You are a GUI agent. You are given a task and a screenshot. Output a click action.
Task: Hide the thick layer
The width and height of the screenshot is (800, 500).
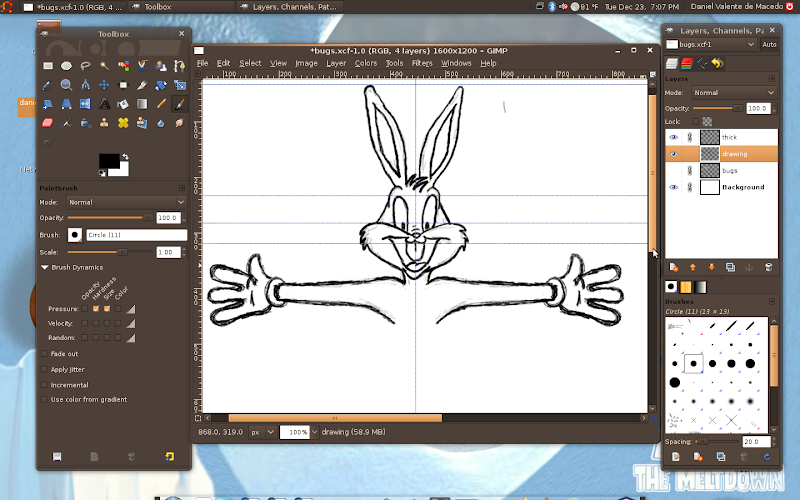[673, 137]
